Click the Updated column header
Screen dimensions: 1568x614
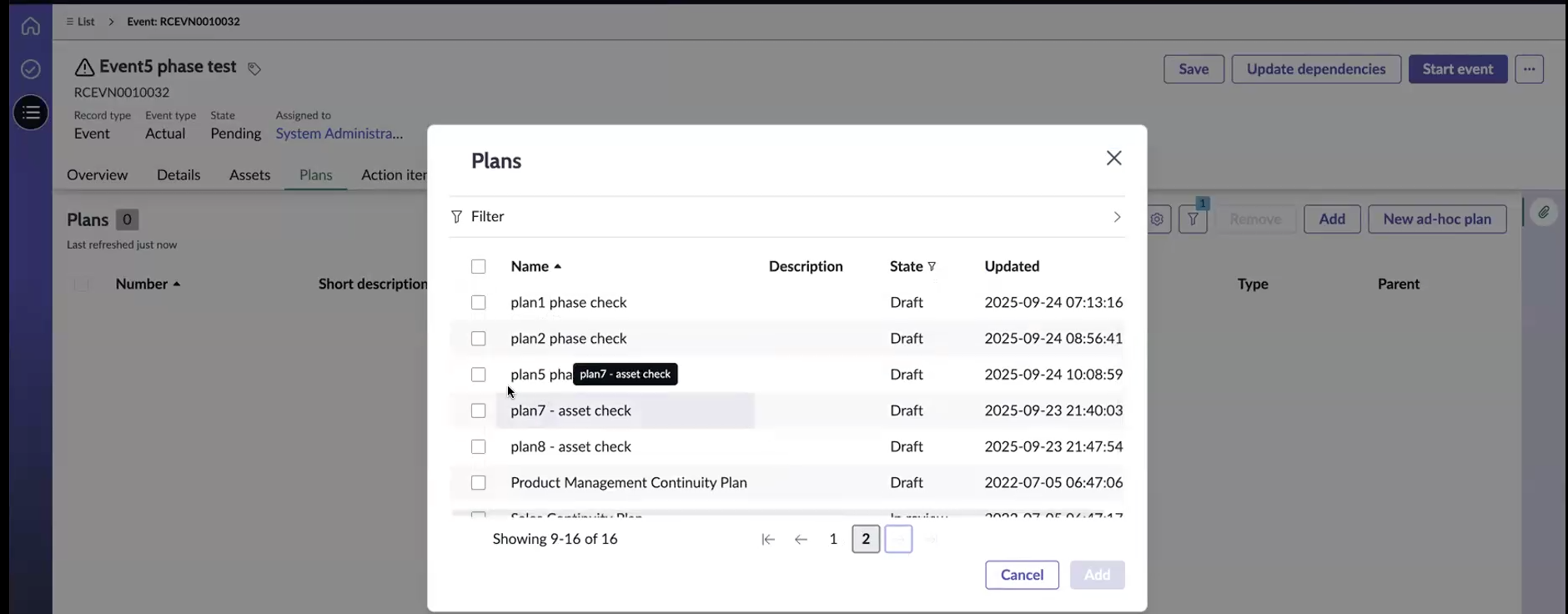[1012, 267]
